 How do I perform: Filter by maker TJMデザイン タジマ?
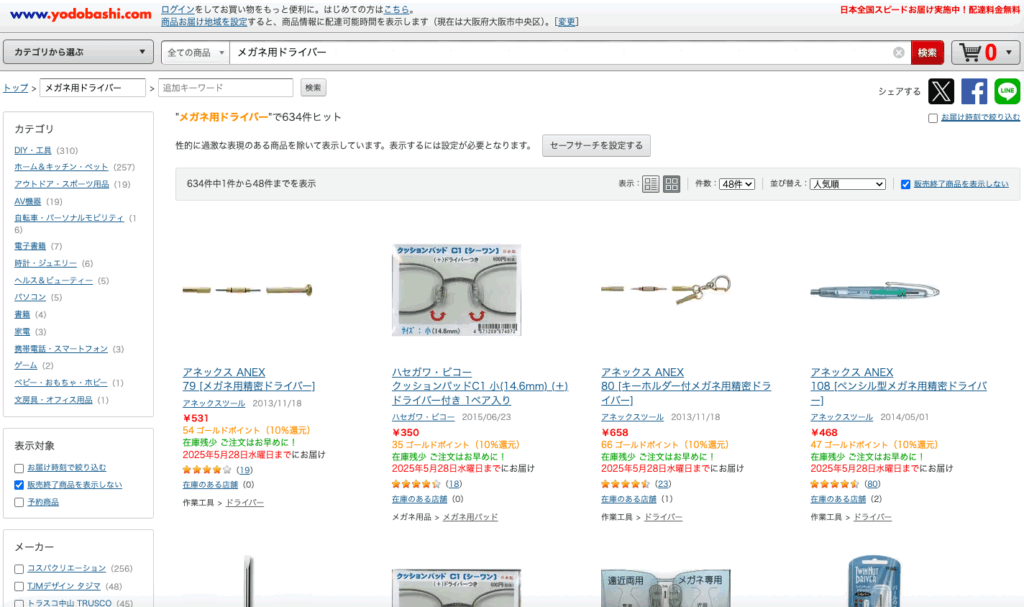point(19,587)
